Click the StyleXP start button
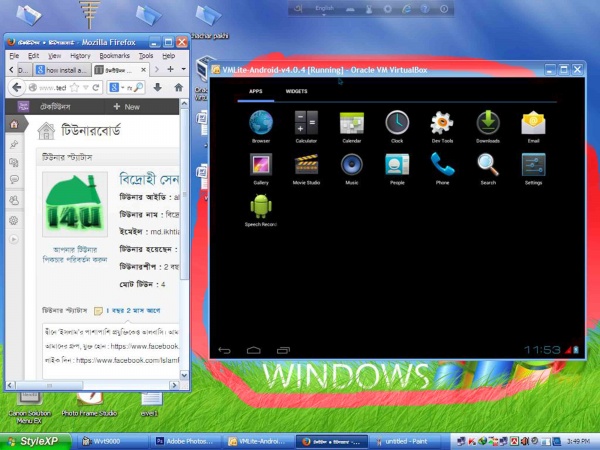Screen dimensions: 600x450 coord(34,441)
